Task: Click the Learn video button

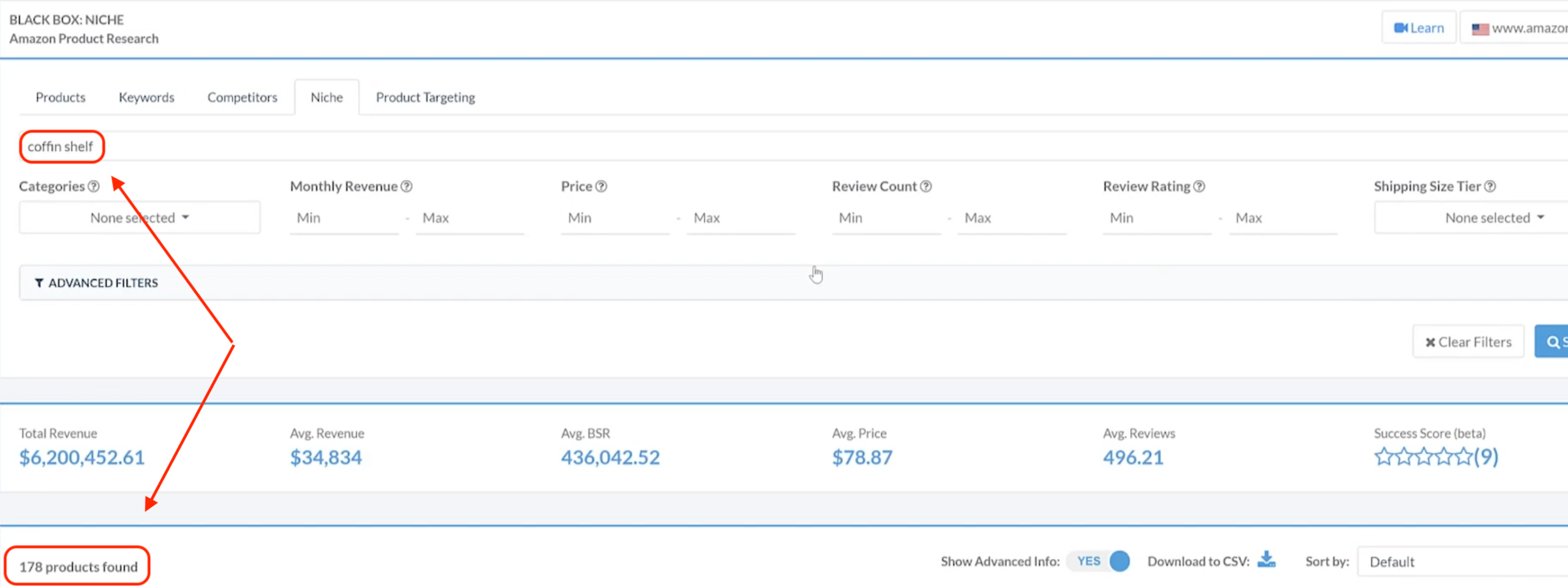Action: (x=1419, y=28)
